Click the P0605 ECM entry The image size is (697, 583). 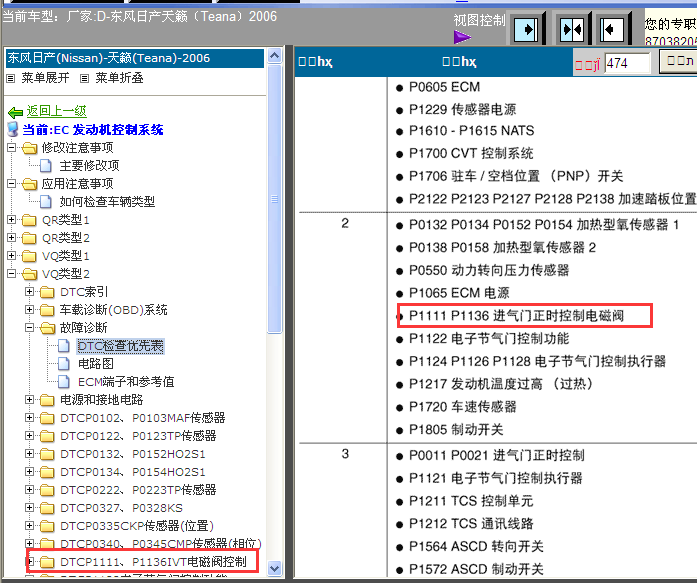coord(445,87)
